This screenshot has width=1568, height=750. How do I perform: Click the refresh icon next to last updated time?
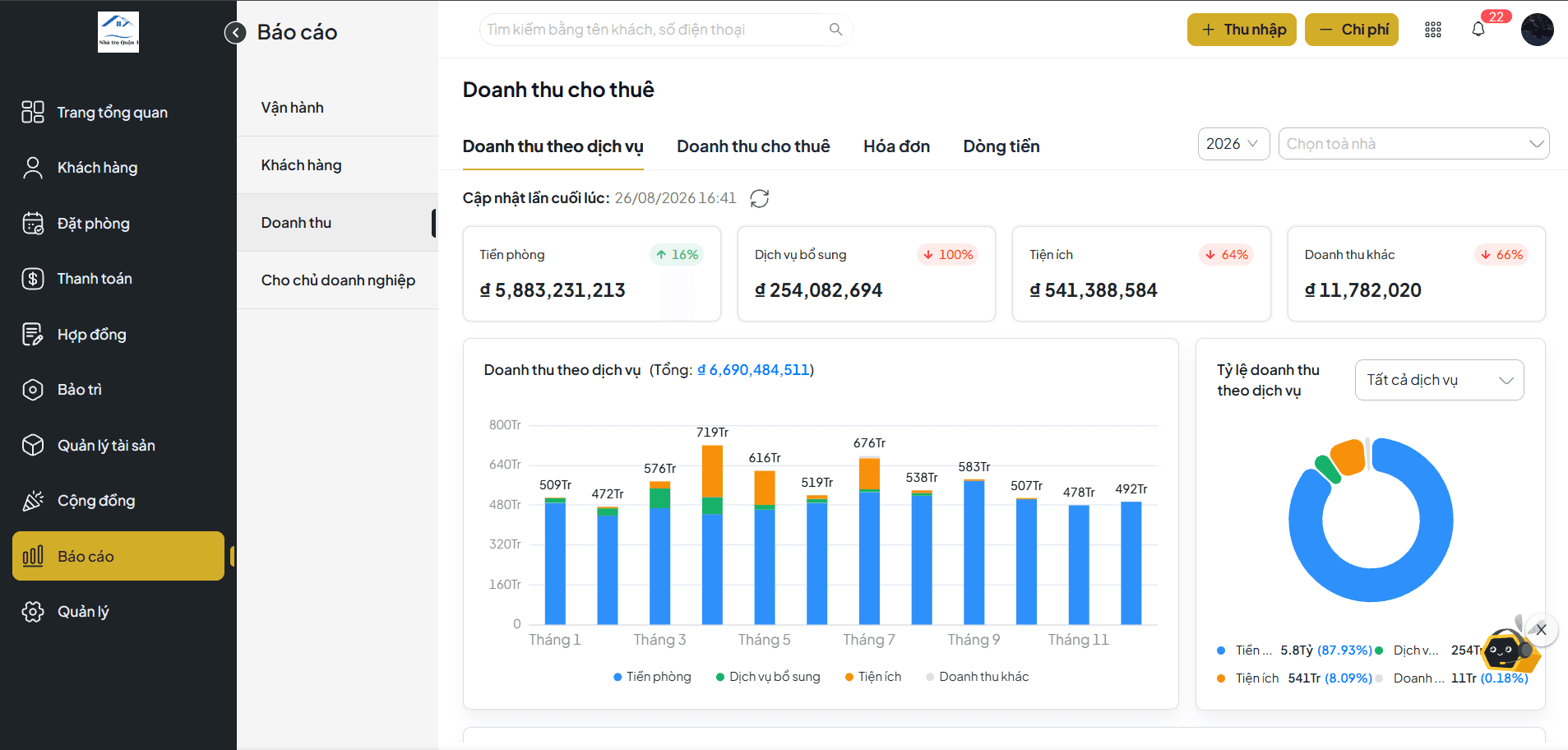[760, 198]
